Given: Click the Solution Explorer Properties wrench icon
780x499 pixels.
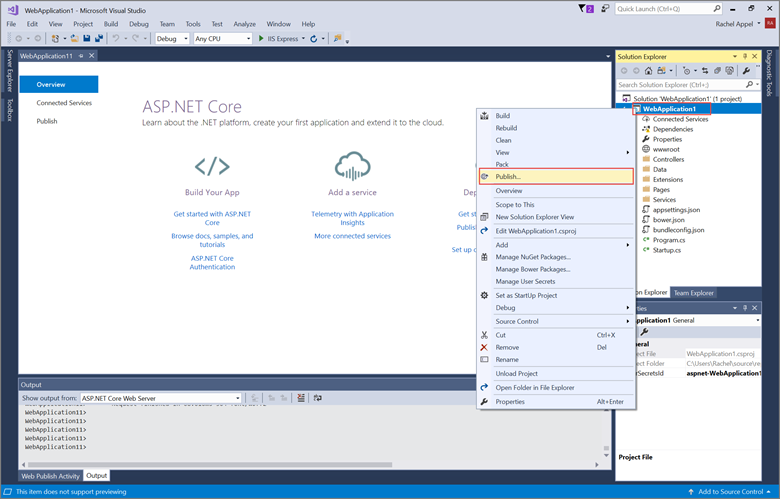Looking at the screenshot, I should point(746,71).
